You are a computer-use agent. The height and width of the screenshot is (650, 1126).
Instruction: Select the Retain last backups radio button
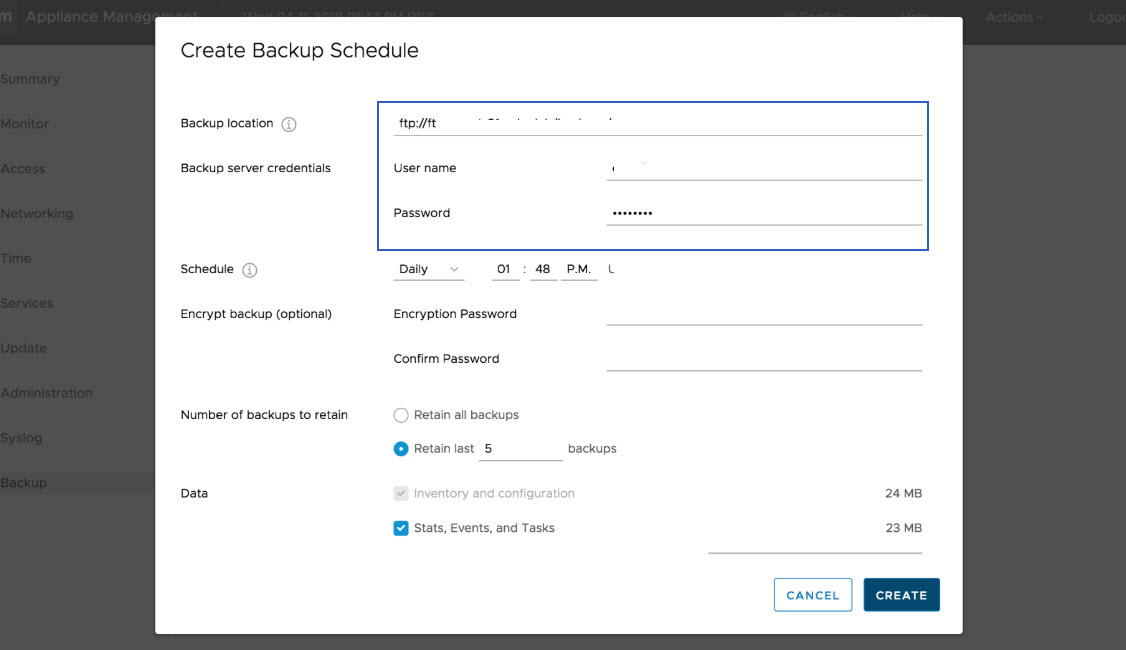[401, 449]
